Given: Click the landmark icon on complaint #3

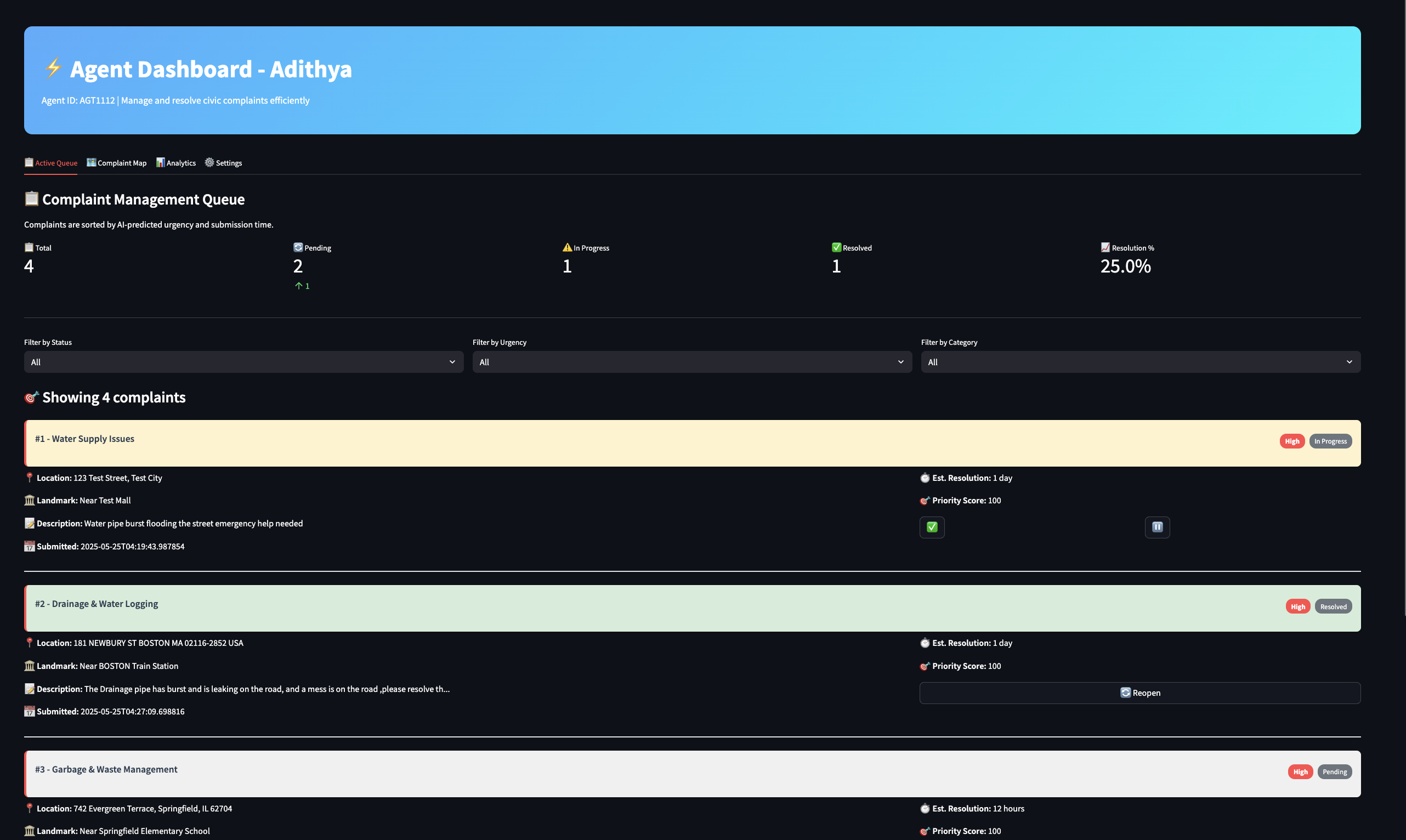Looking at the screenshot, I should 30,831.
